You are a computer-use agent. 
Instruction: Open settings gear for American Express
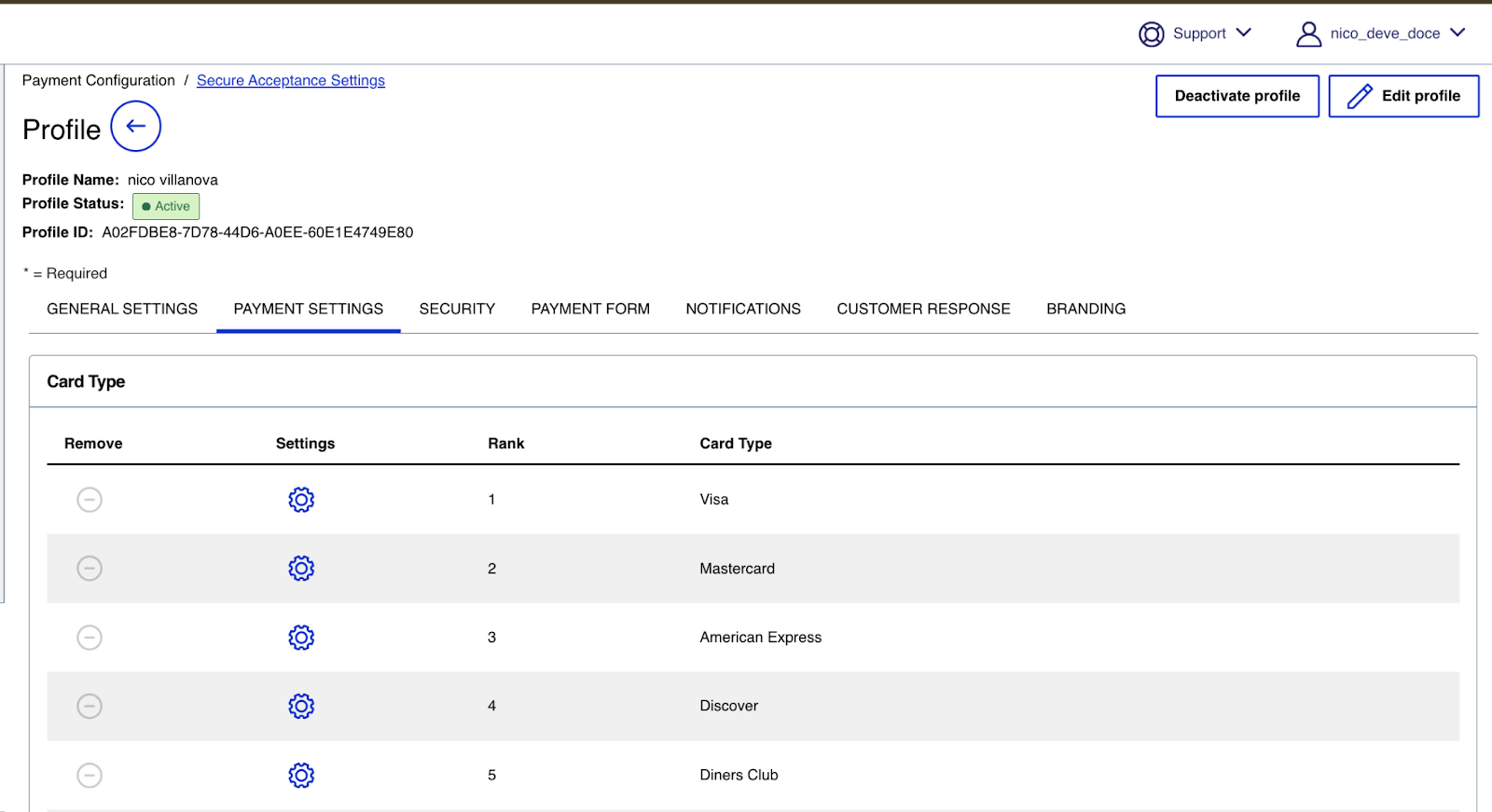301,638
